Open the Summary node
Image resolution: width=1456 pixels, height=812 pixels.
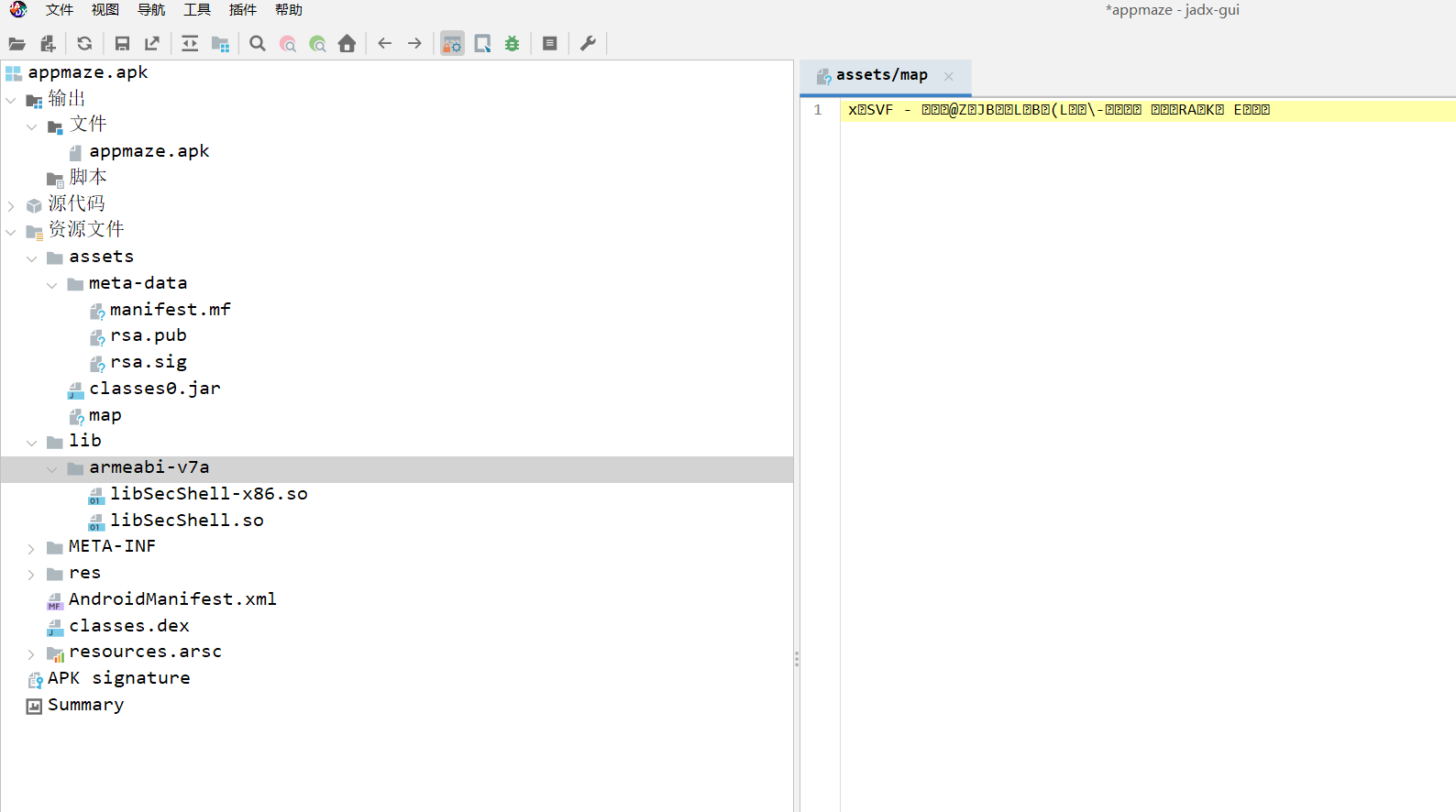[86, 705]
